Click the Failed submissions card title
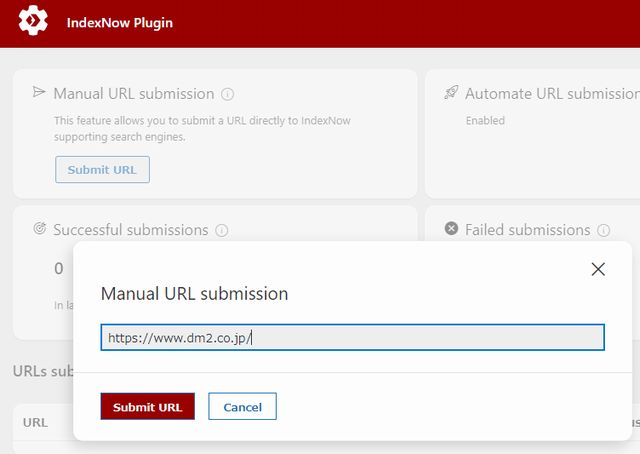The image size is (640, 454). click(x=527, y=230)
